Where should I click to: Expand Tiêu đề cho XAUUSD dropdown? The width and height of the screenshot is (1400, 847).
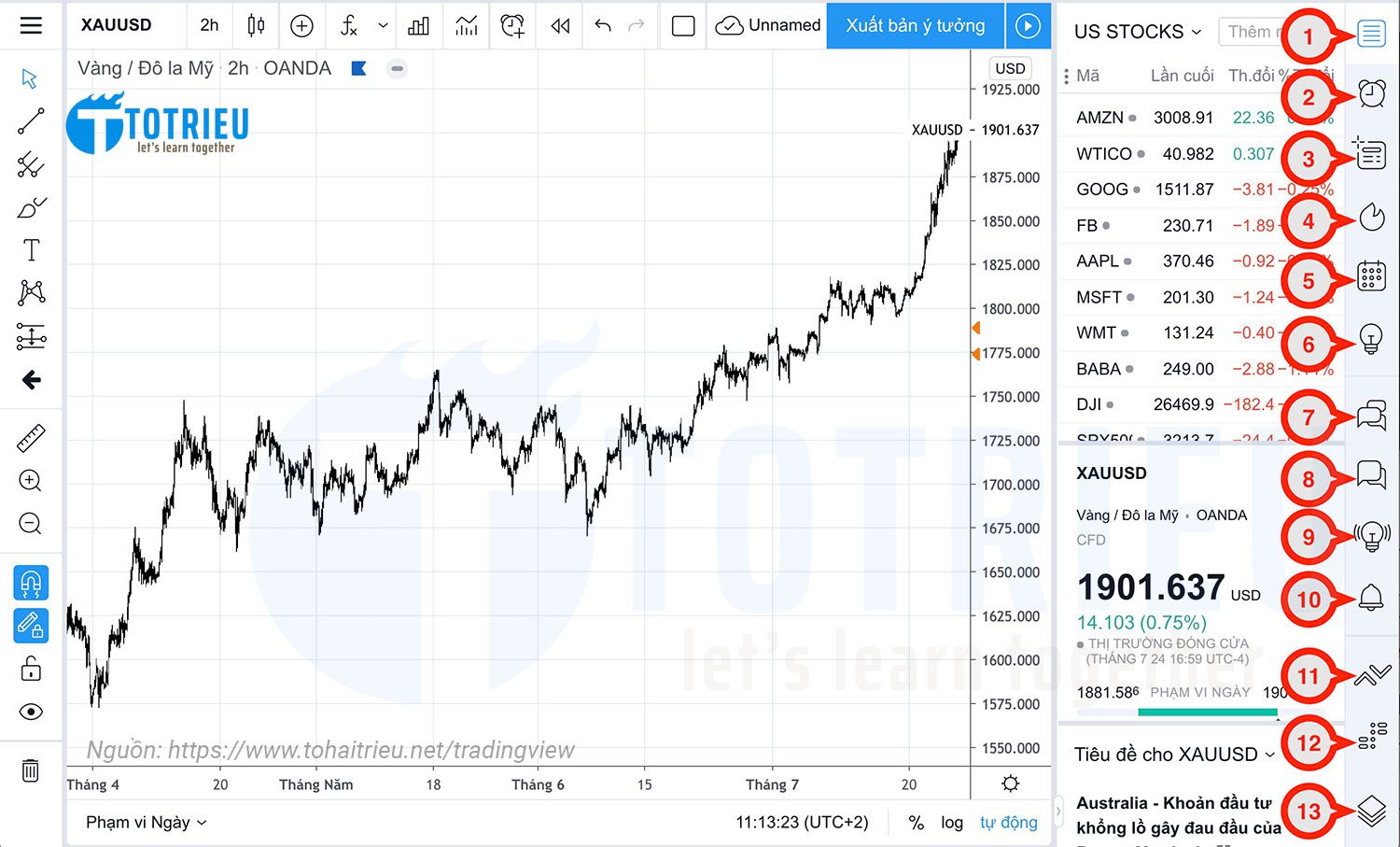(1174, 755)
